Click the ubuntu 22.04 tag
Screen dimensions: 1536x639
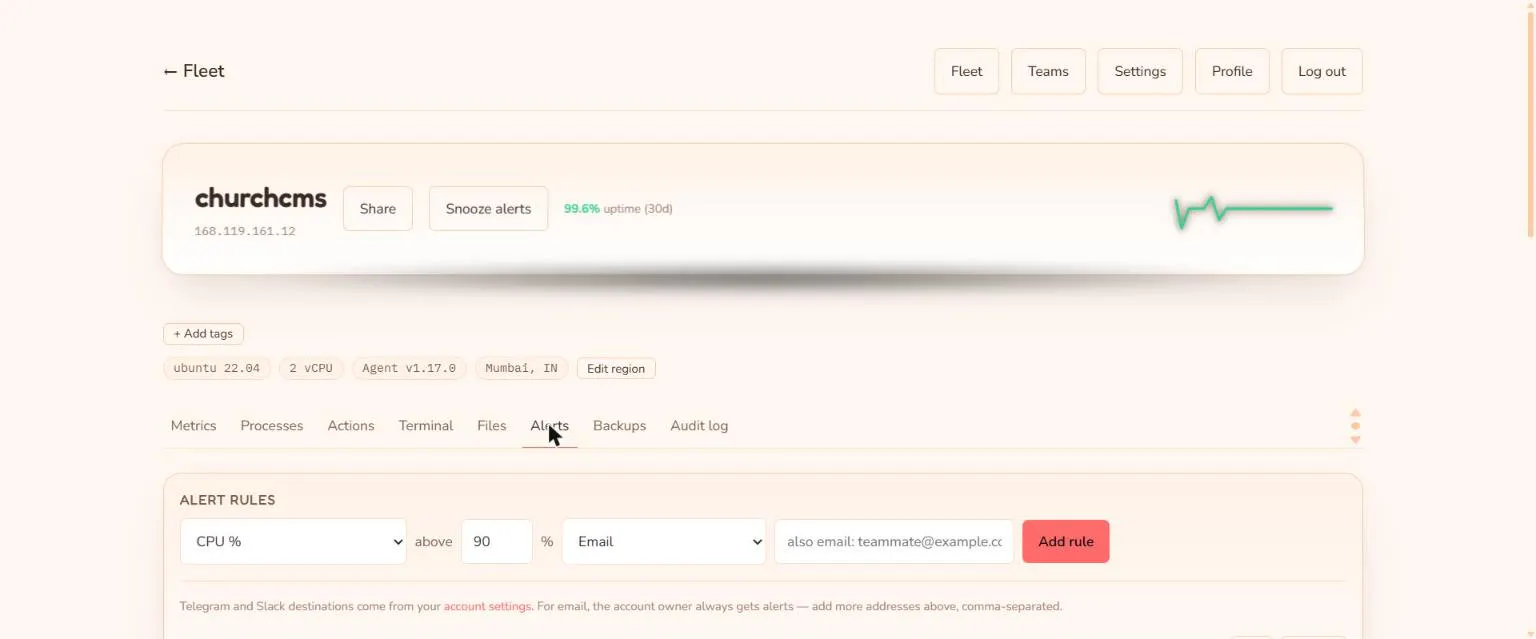[217, 368]
